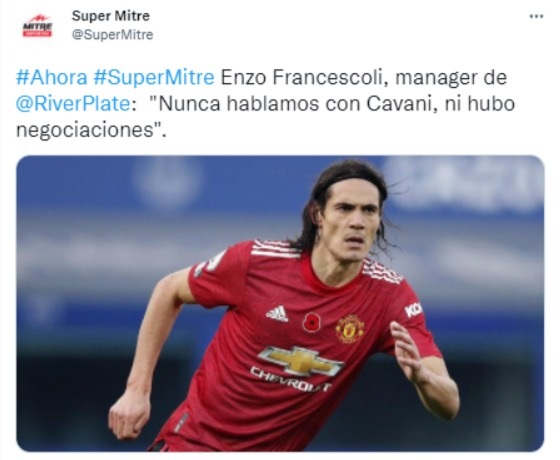
Task: Click the Manchester United crest on jersey
Action: (x=350, y=329)
